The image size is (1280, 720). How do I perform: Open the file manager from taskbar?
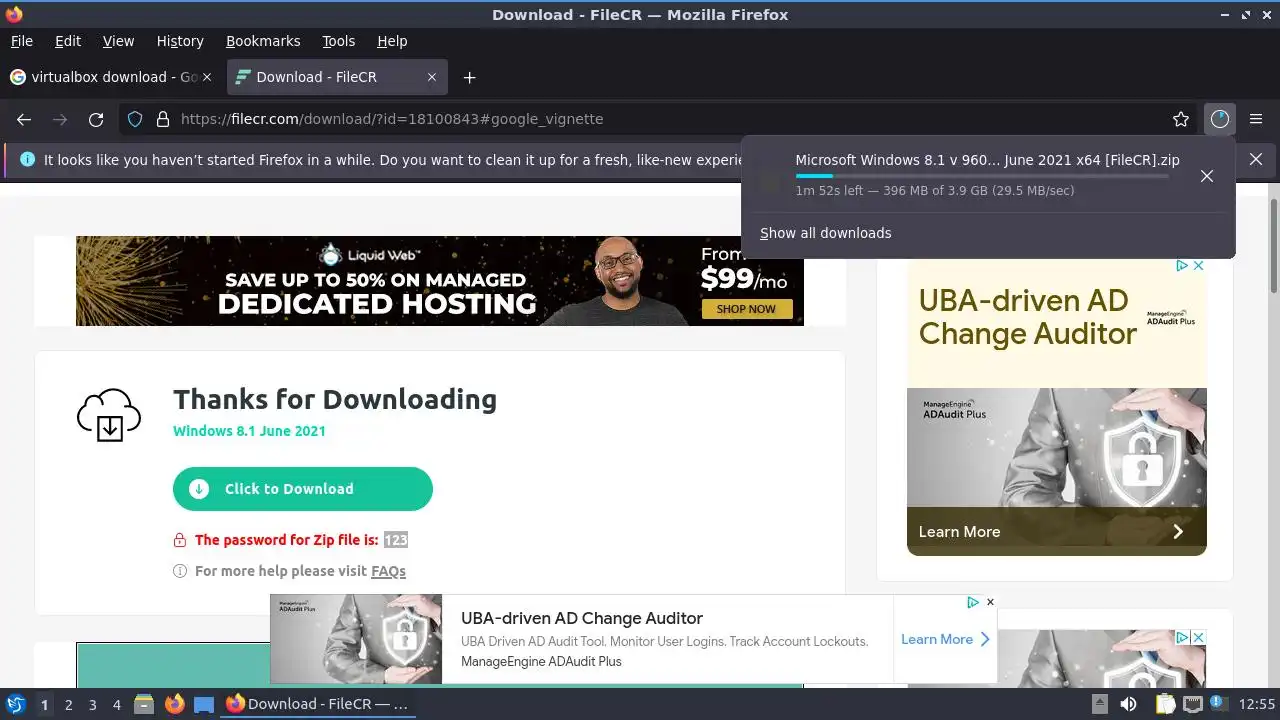pyautogui.click(x=144, y=704)
